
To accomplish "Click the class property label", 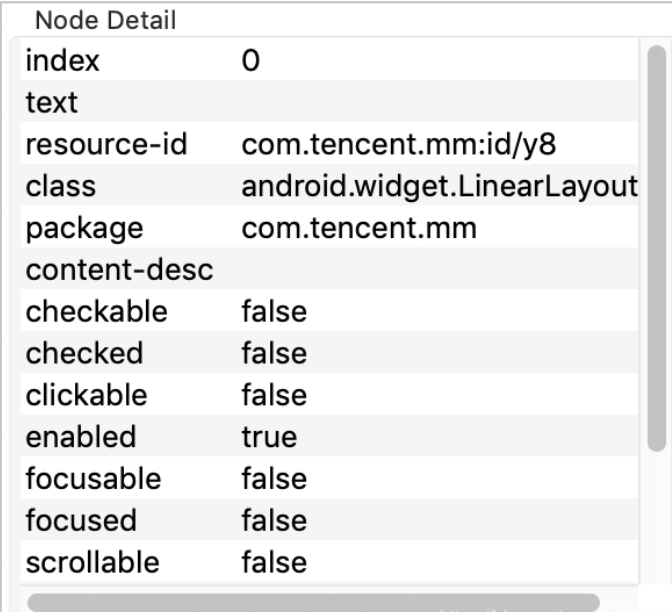I will tap(61, 187).
